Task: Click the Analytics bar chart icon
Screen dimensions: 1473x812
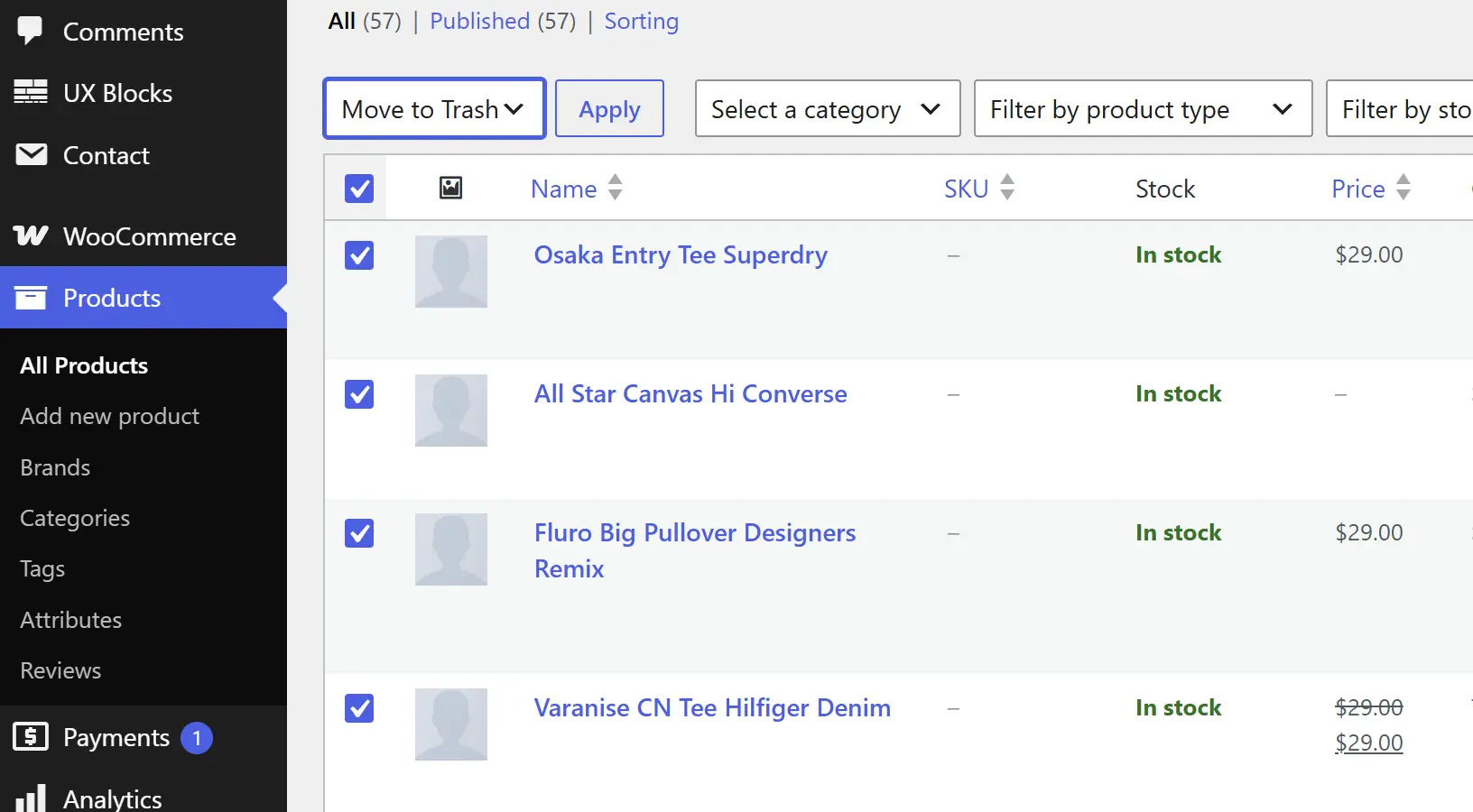Action: [31, 798]
